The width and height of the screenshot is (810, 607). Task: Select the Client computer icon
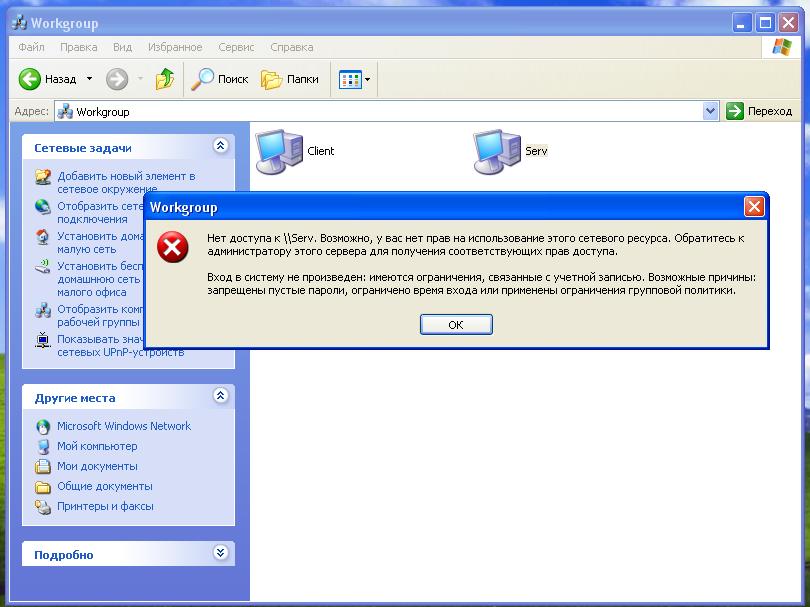click(279, 151)
